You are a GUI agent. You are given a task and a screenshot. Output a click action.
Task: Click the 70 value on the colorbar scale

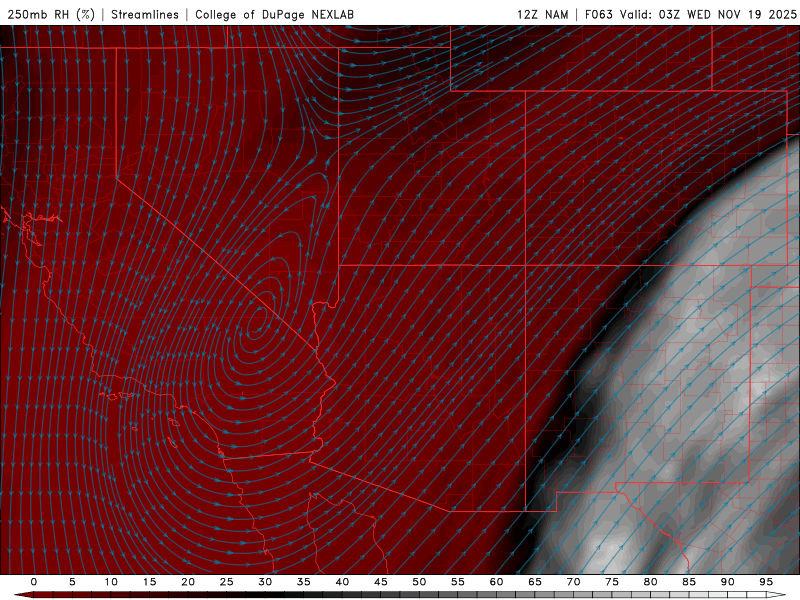[573, 582]
